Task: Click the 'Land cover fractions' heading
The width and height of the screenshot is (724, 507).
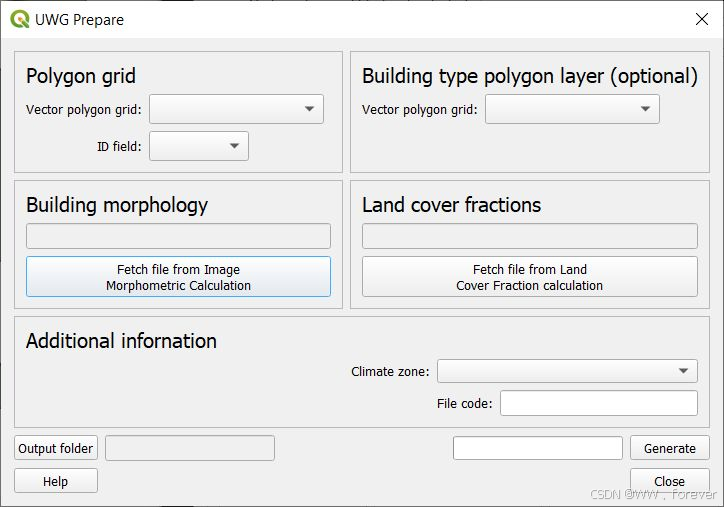Action: click(451, 205)
